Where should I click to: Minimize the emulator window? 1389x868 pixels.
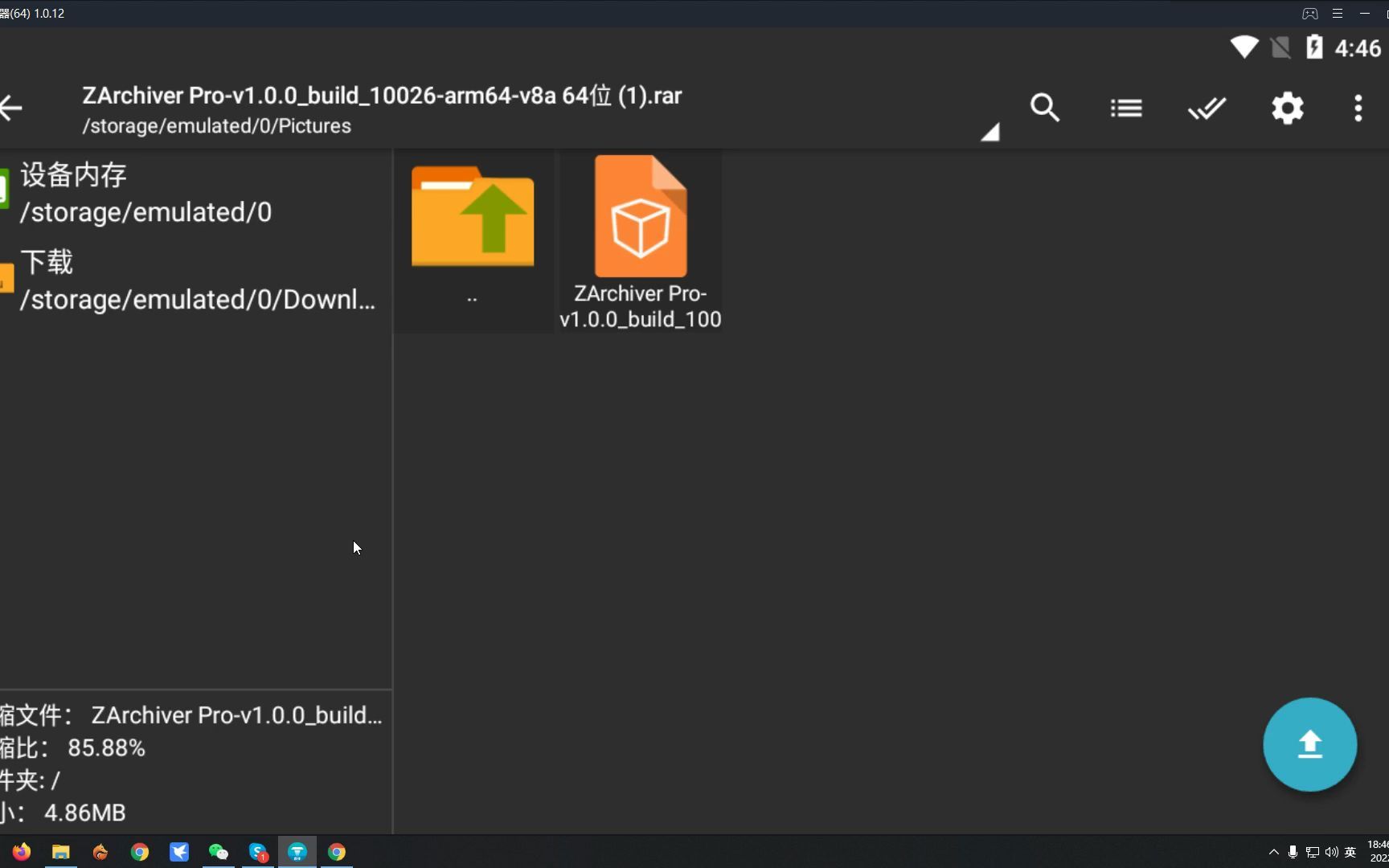click(1365, 14)
